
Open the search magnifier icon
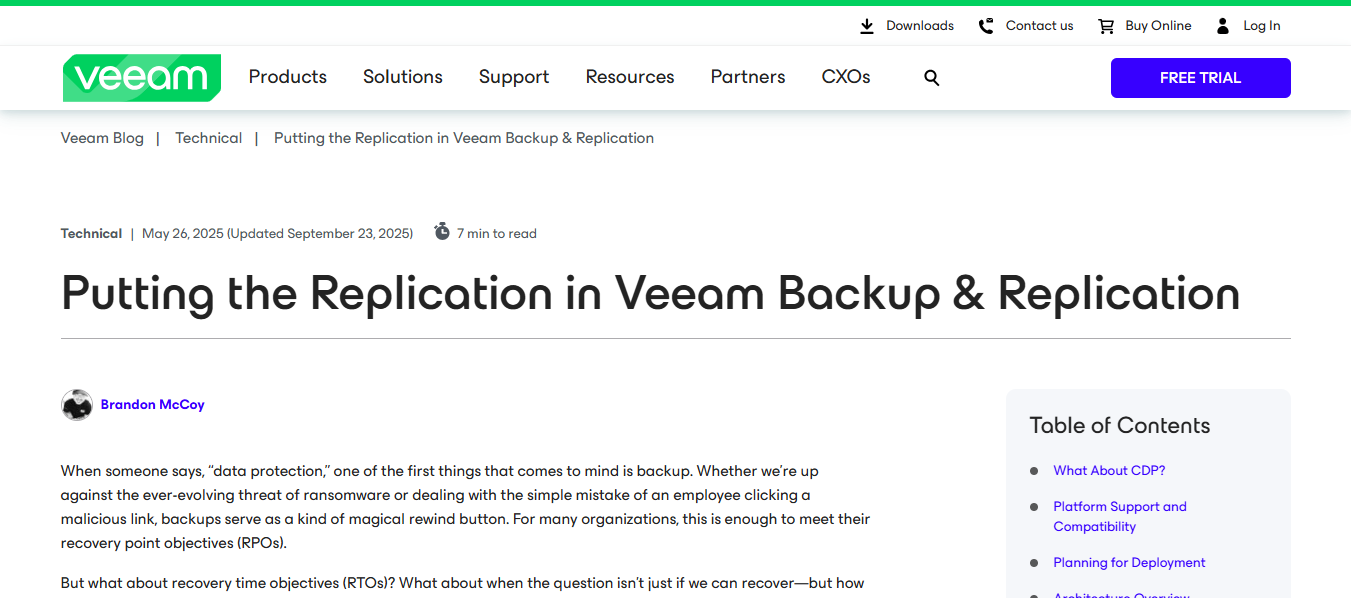[931, 78]
